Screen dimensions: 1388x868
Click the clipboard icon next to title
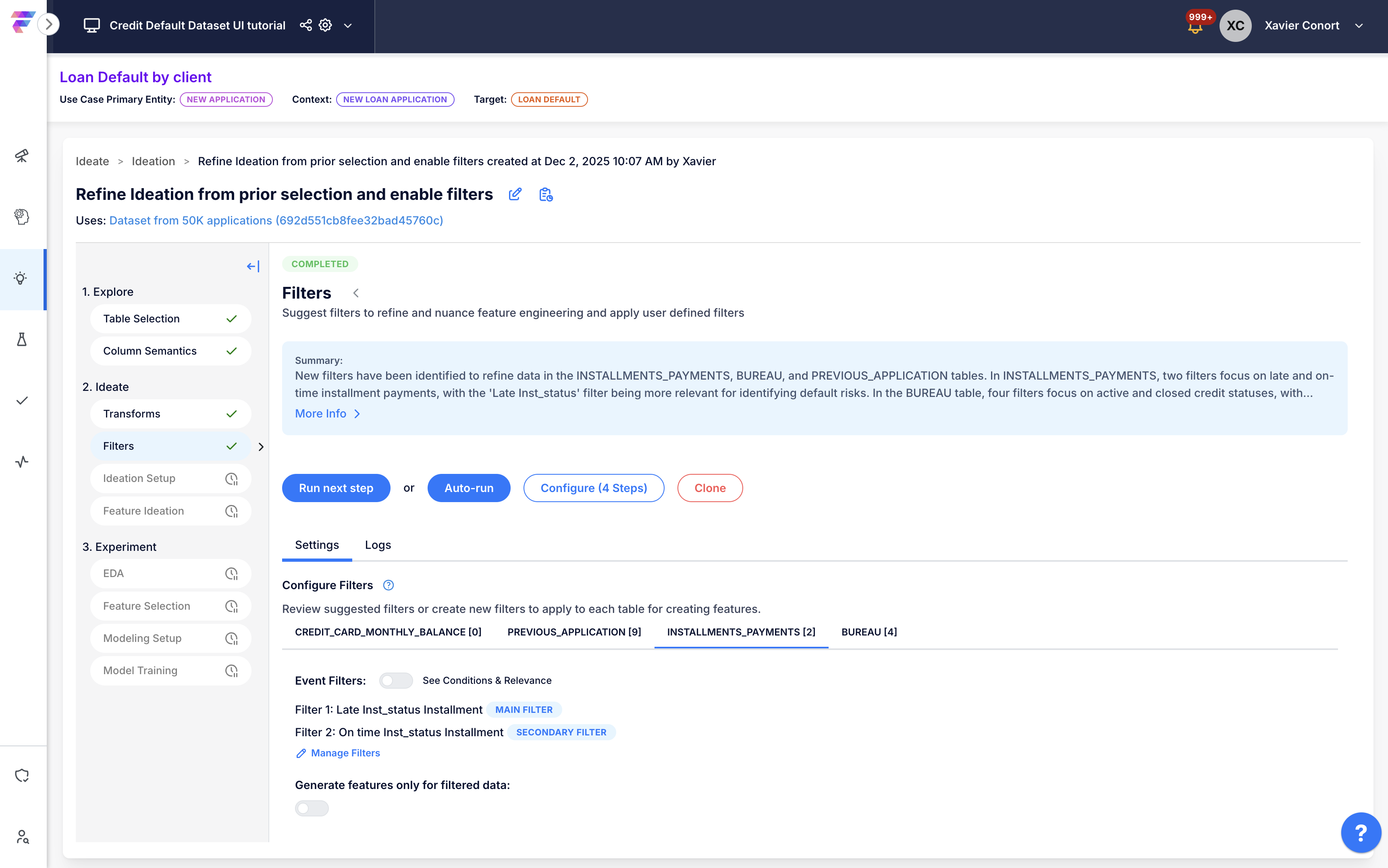(545, 195)
